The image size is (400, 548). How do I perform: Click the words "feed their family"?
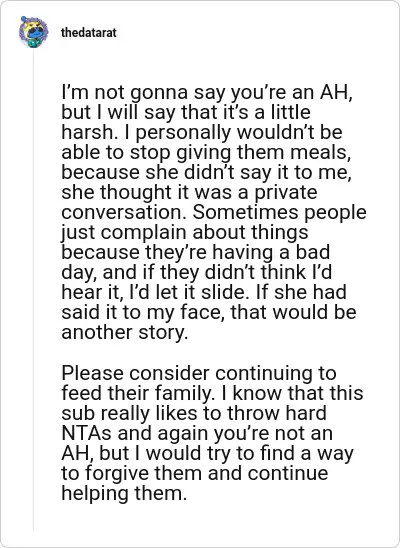click(137, 393)
